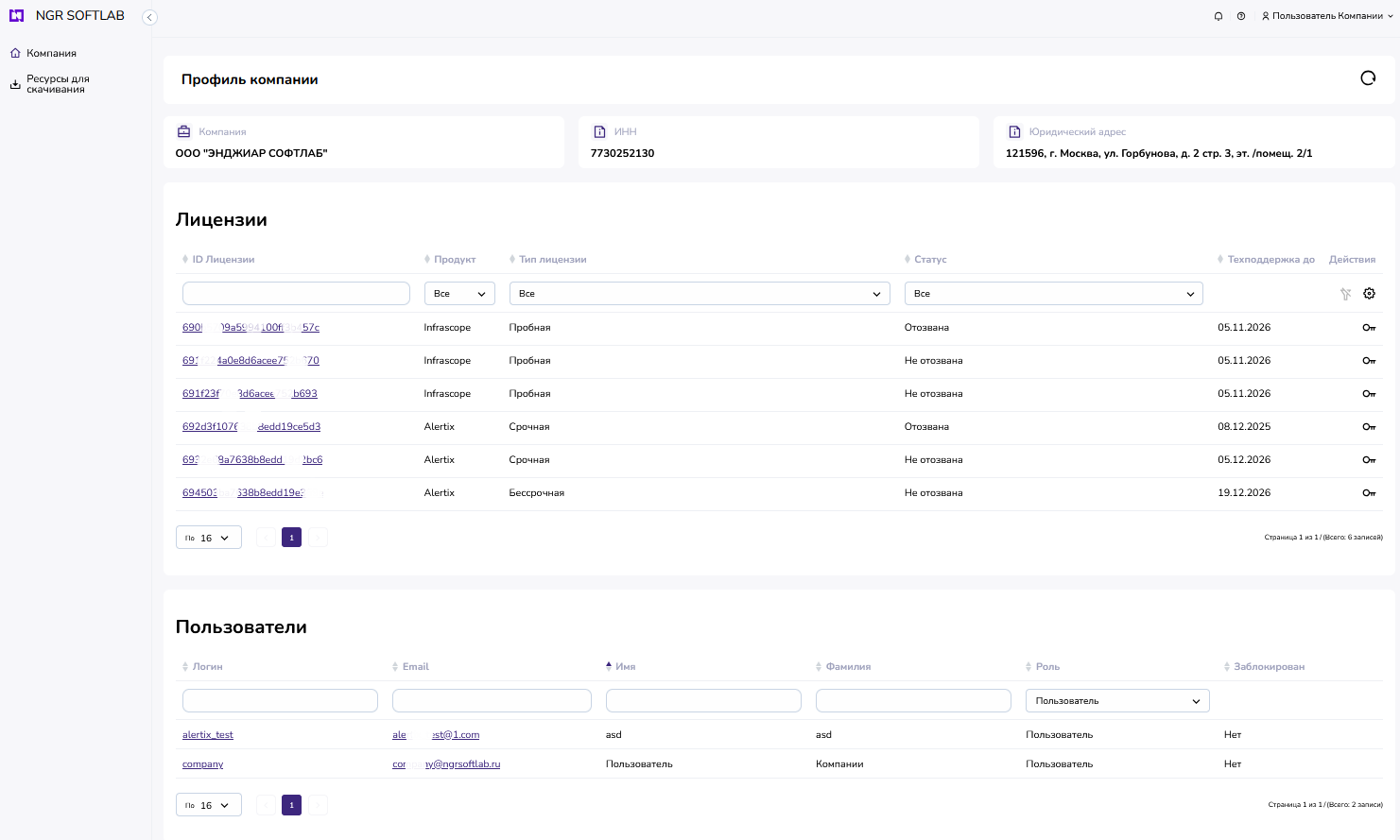Sort licenses by ID Лицензии column

point(218,260)
